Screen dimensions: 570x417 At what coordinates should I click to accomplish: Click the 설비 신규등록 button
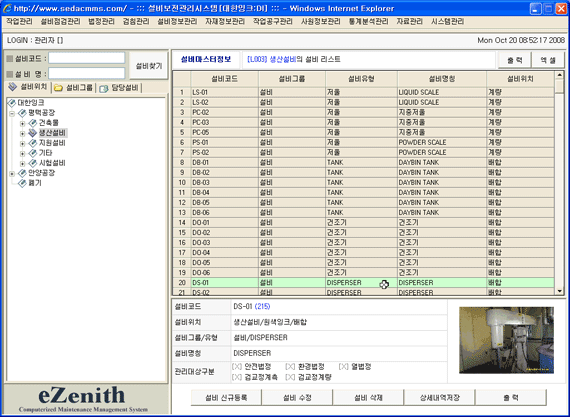click(x=226, y=398)
